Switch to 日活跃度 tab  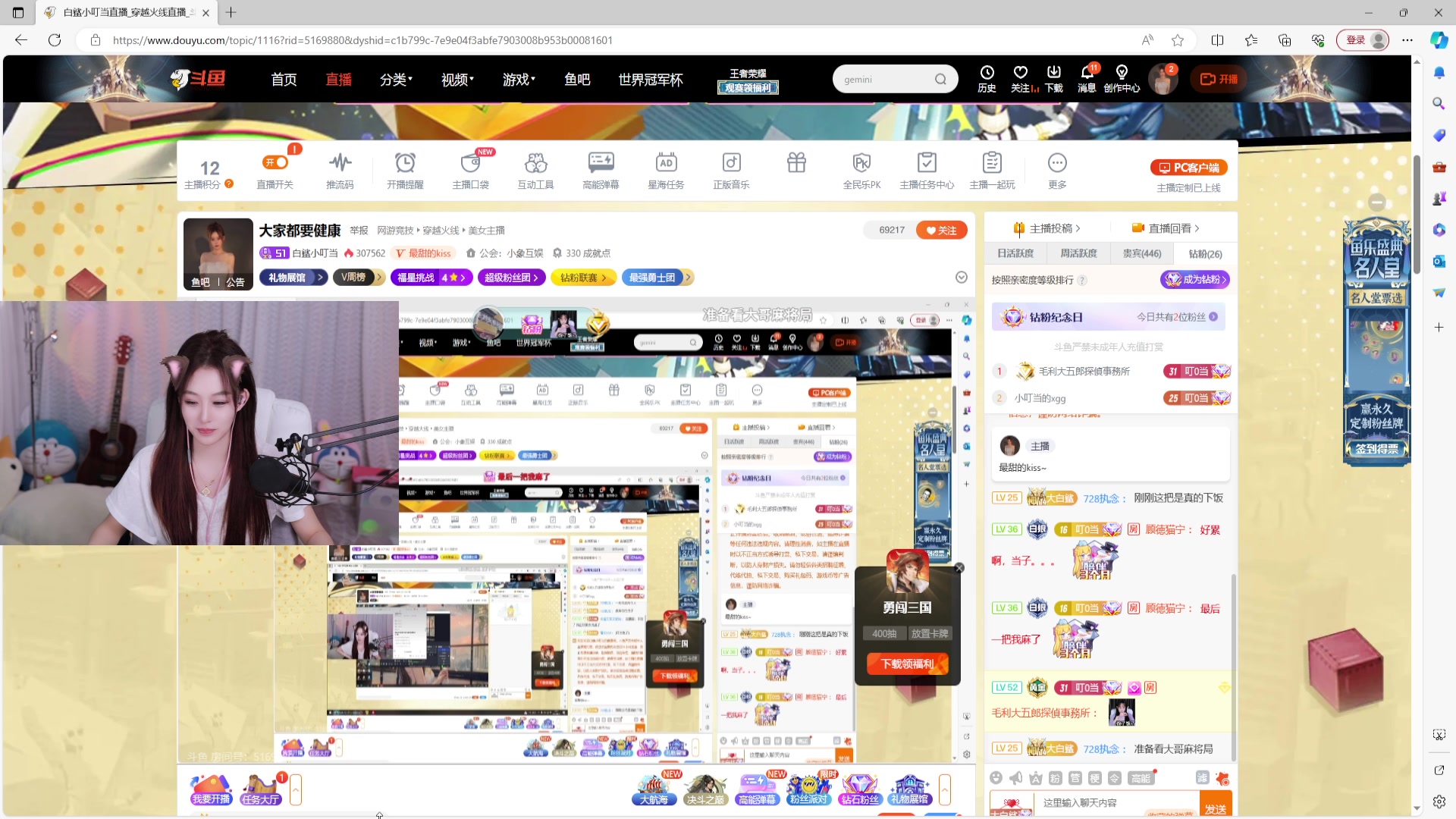[1015, 253]
